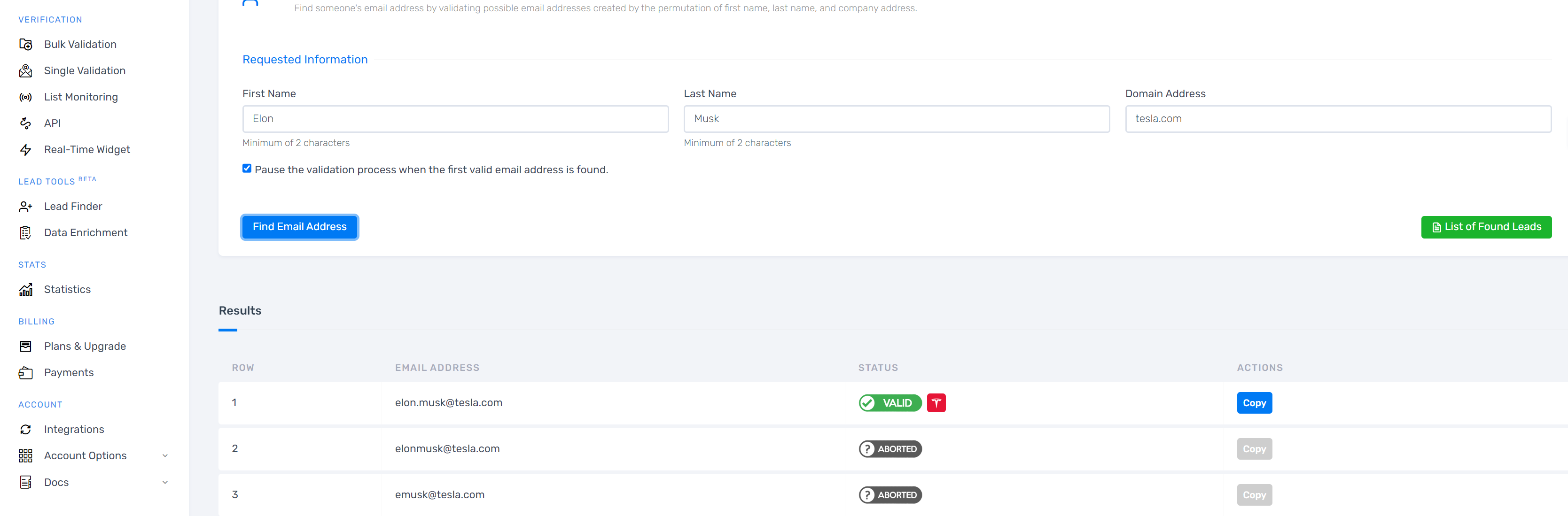1568x516 pixels.
Task: Click the Find Email Address button
Action: pos(299,226)
